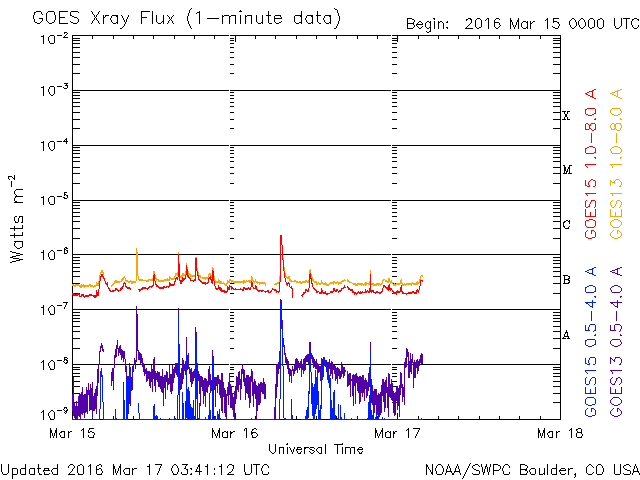The image size is (640, 480).
Task: Click the tallest red flare peak on Mar 16
Action: (x=281, y=237)
